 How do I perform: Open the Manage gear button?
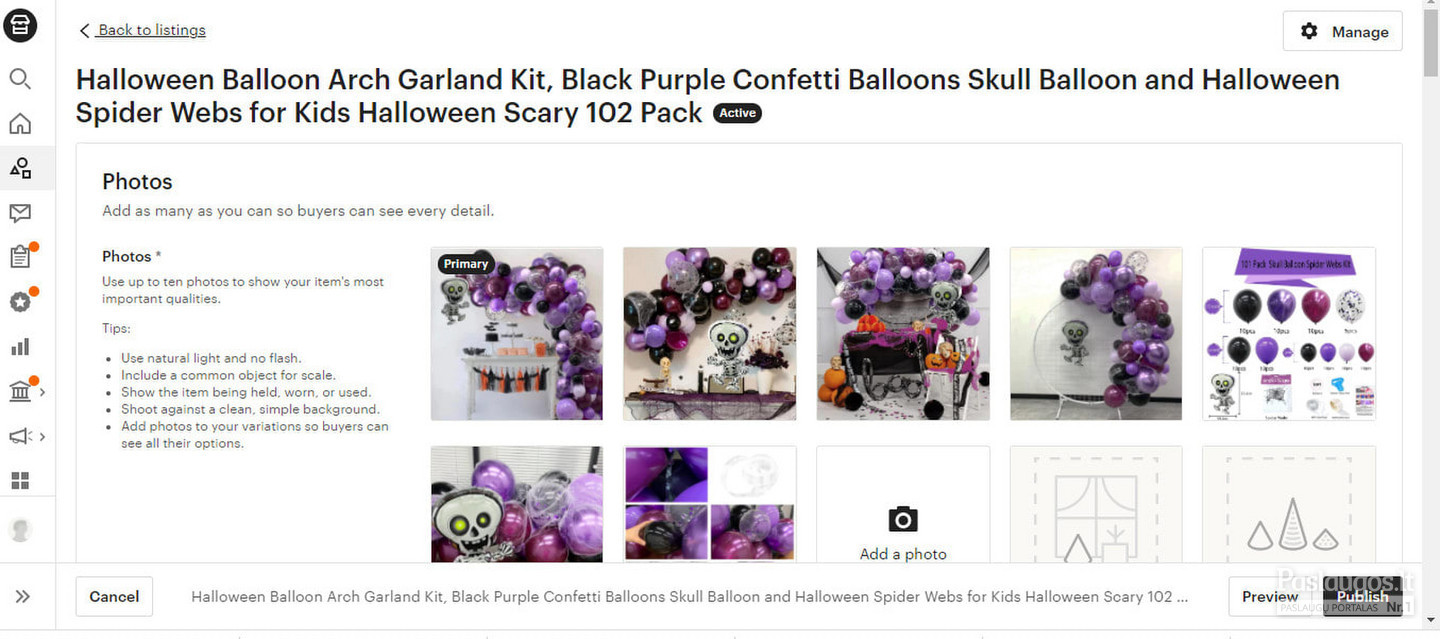(x=1343, y=31)
